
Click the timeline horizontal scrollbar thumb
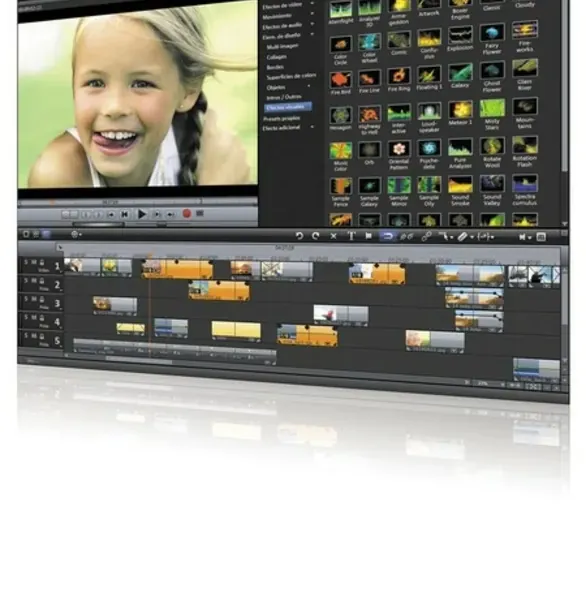tap(139, 360)
